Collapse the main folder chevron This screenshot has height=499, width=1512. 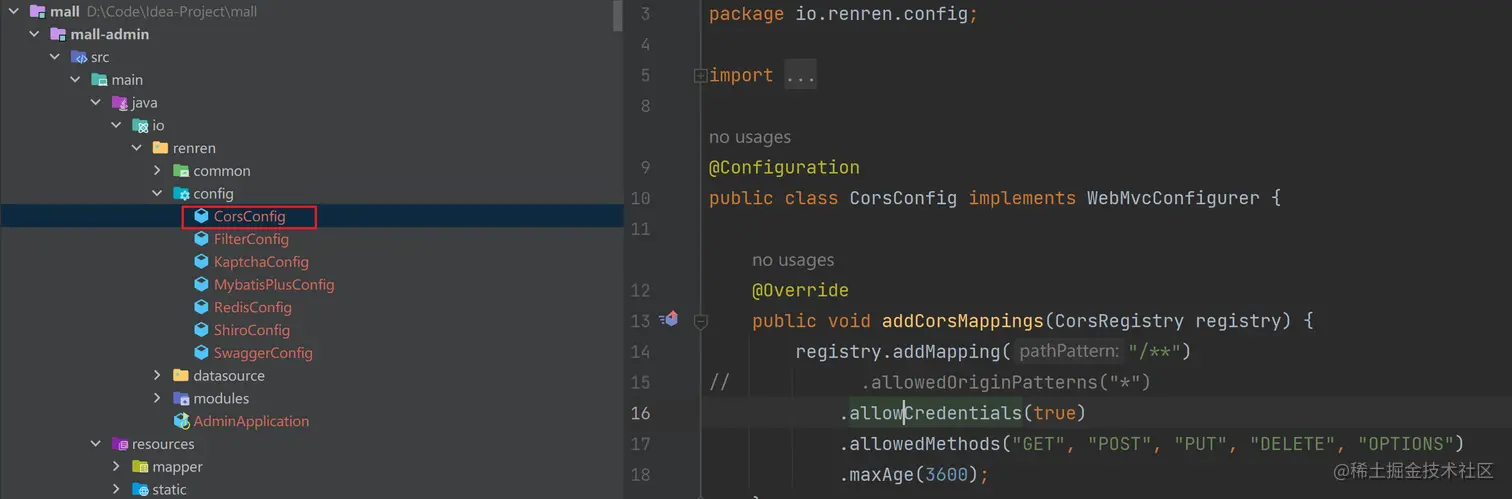click(75, 80)
